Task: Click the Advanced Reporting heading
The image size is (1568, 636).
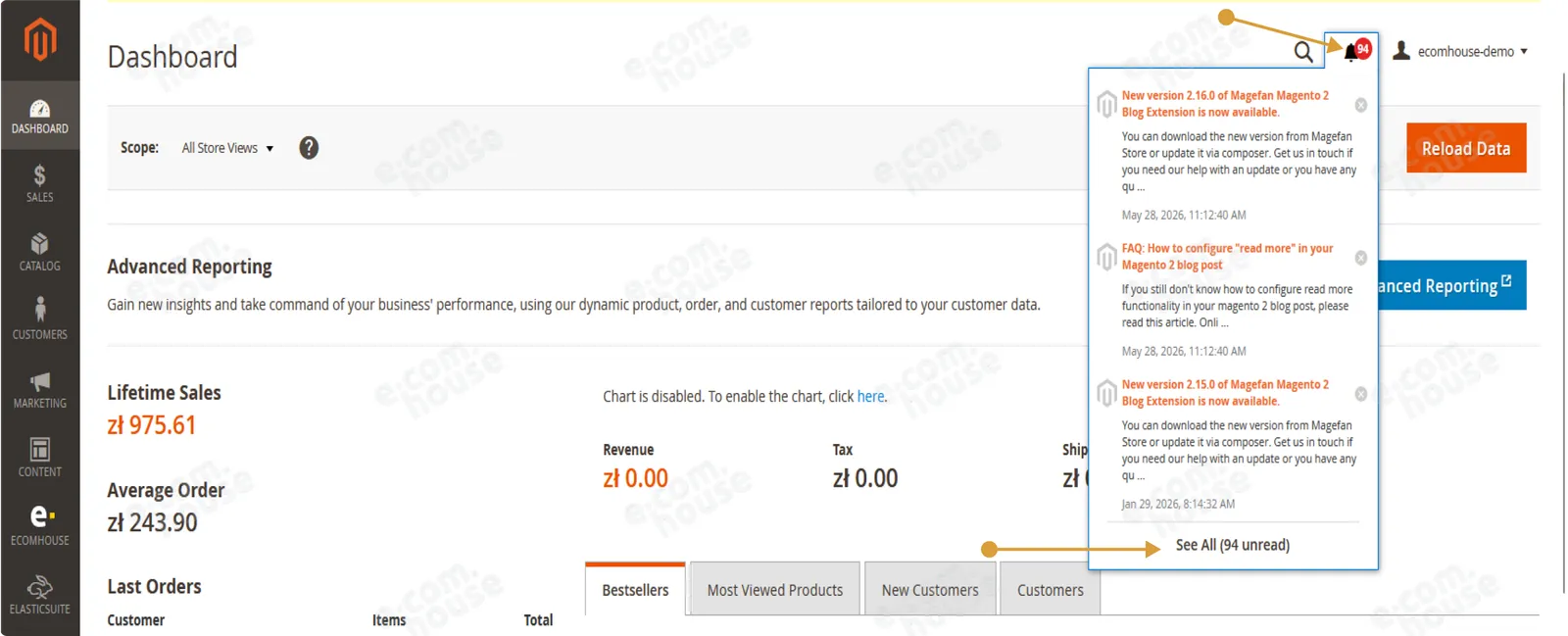Action: coord(189,267)
